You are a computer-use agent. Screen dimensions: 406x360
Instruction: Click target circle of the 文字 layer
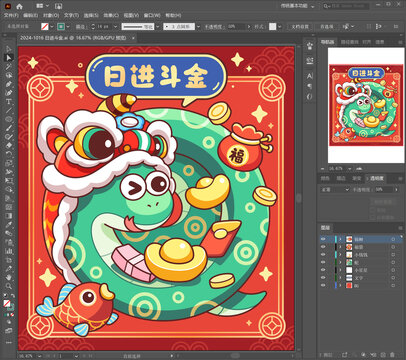(393, 278)
